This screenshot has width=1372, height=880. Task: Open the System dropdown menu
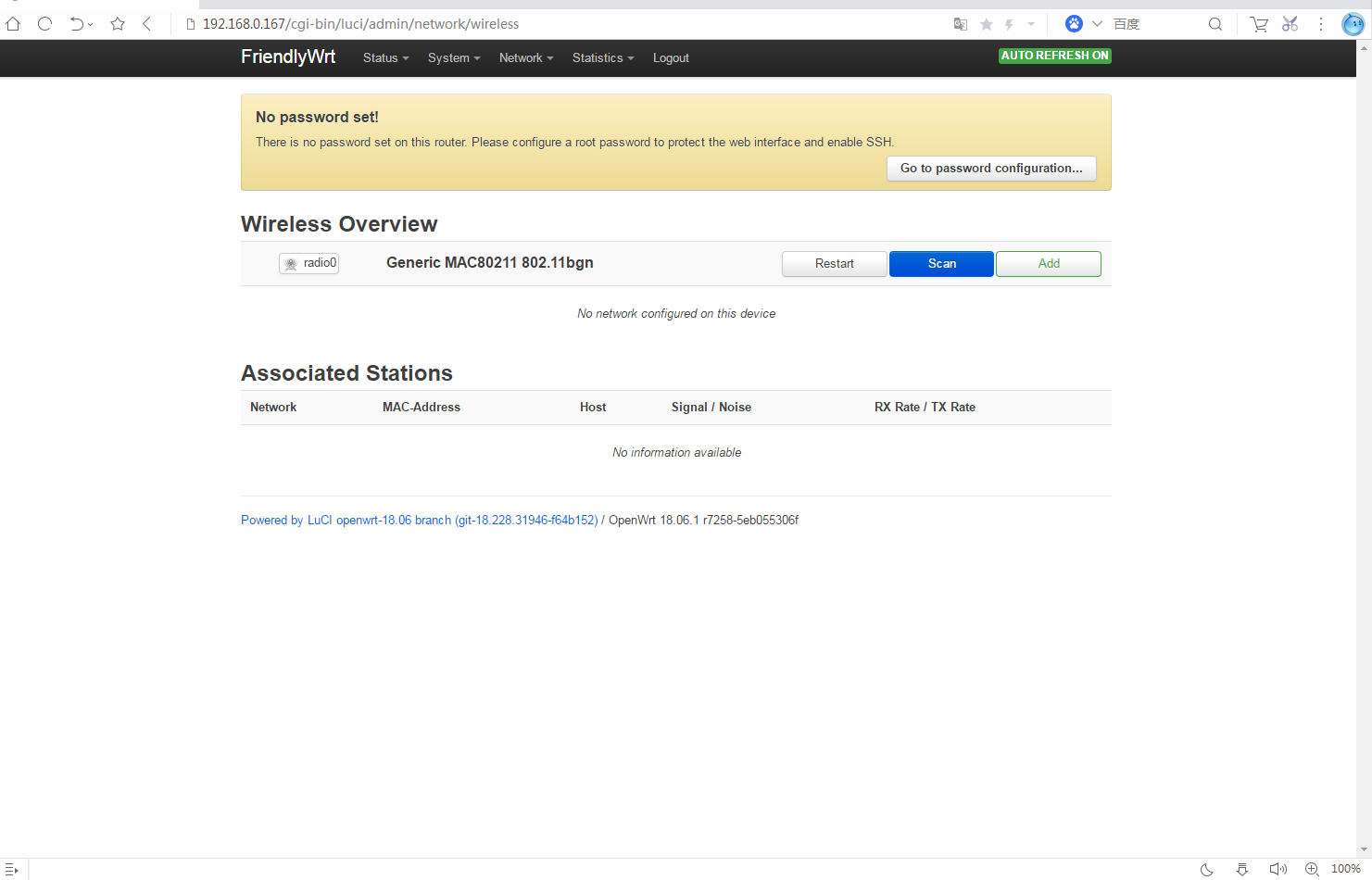454,57
